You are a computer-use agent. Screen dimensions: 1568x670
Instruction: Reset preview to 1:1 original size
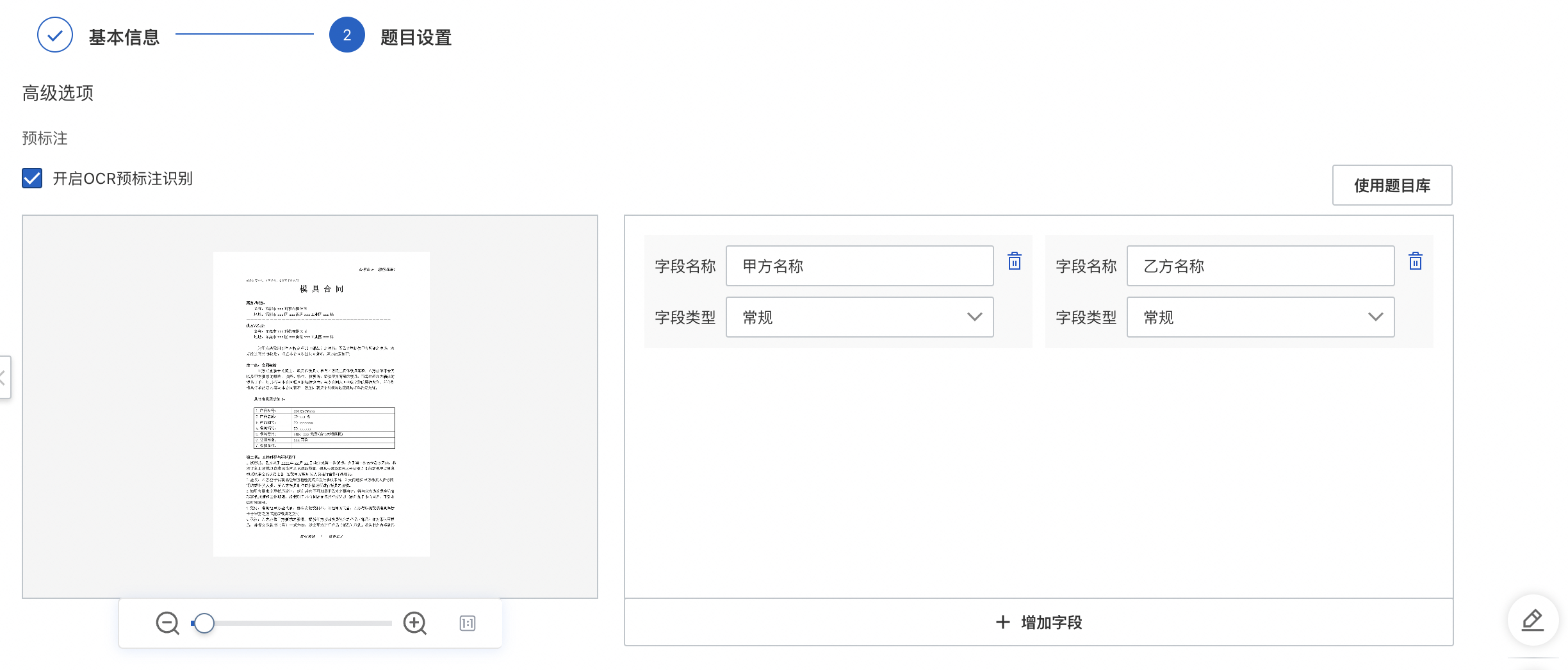point(468,623)
